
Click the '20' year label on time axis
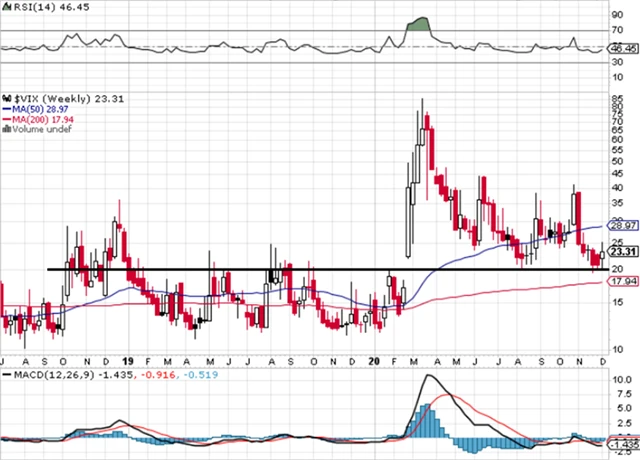click(x=373, y=359)
